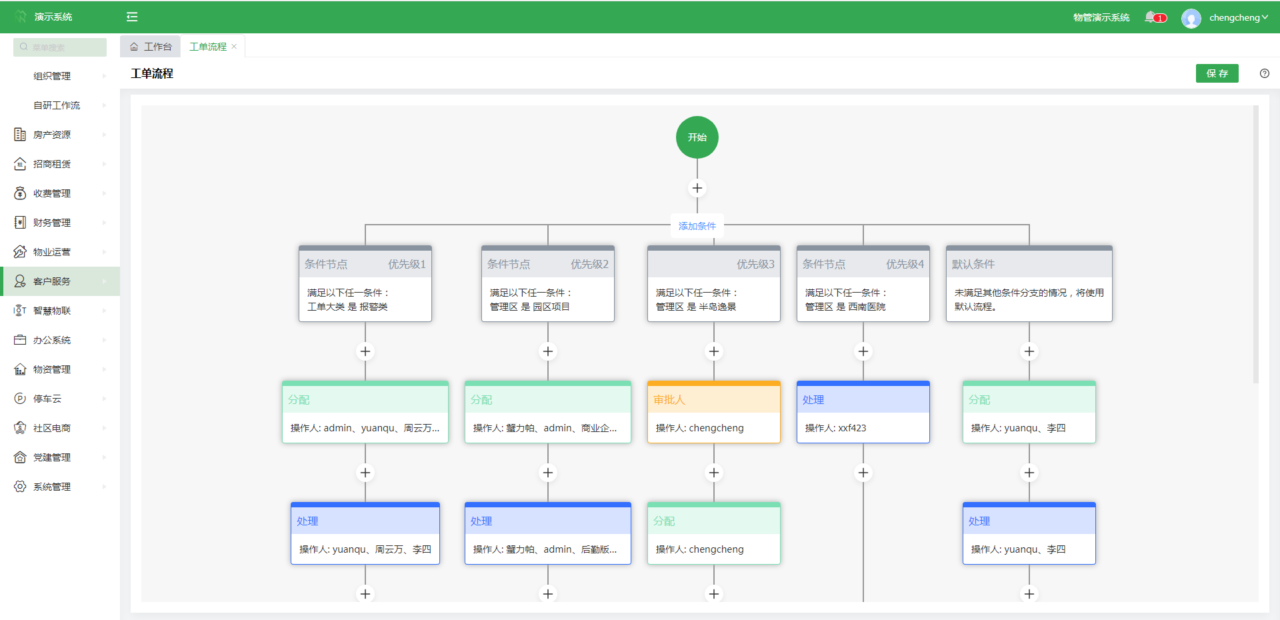1280x620 pixels.
Task: Click the plus below the 分配 蟹力帕 node
Action: (548, 473)
